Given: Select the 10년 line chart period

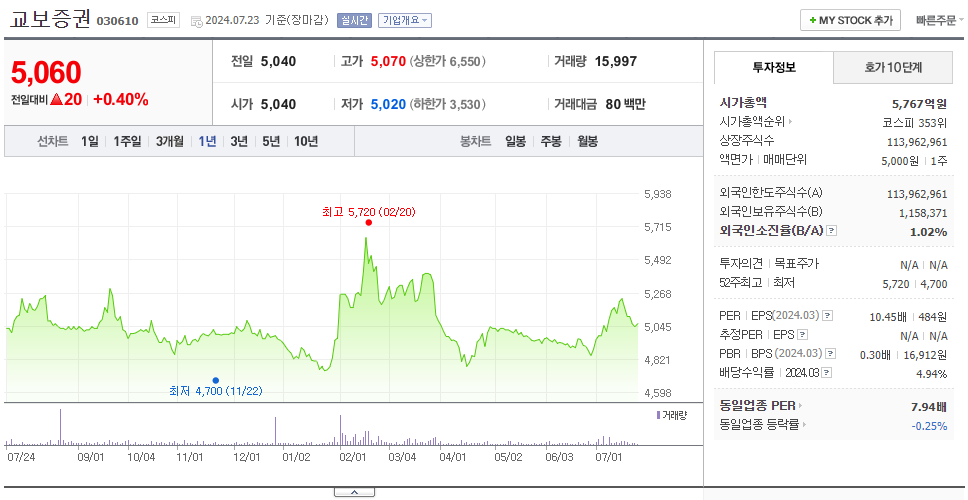Looking at the screenshot, I should 306,141.
